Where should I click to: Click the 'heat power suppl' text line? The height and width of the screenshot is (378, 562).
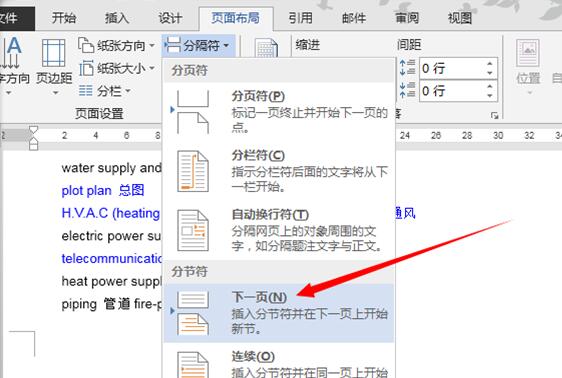[x=111, y=281]
